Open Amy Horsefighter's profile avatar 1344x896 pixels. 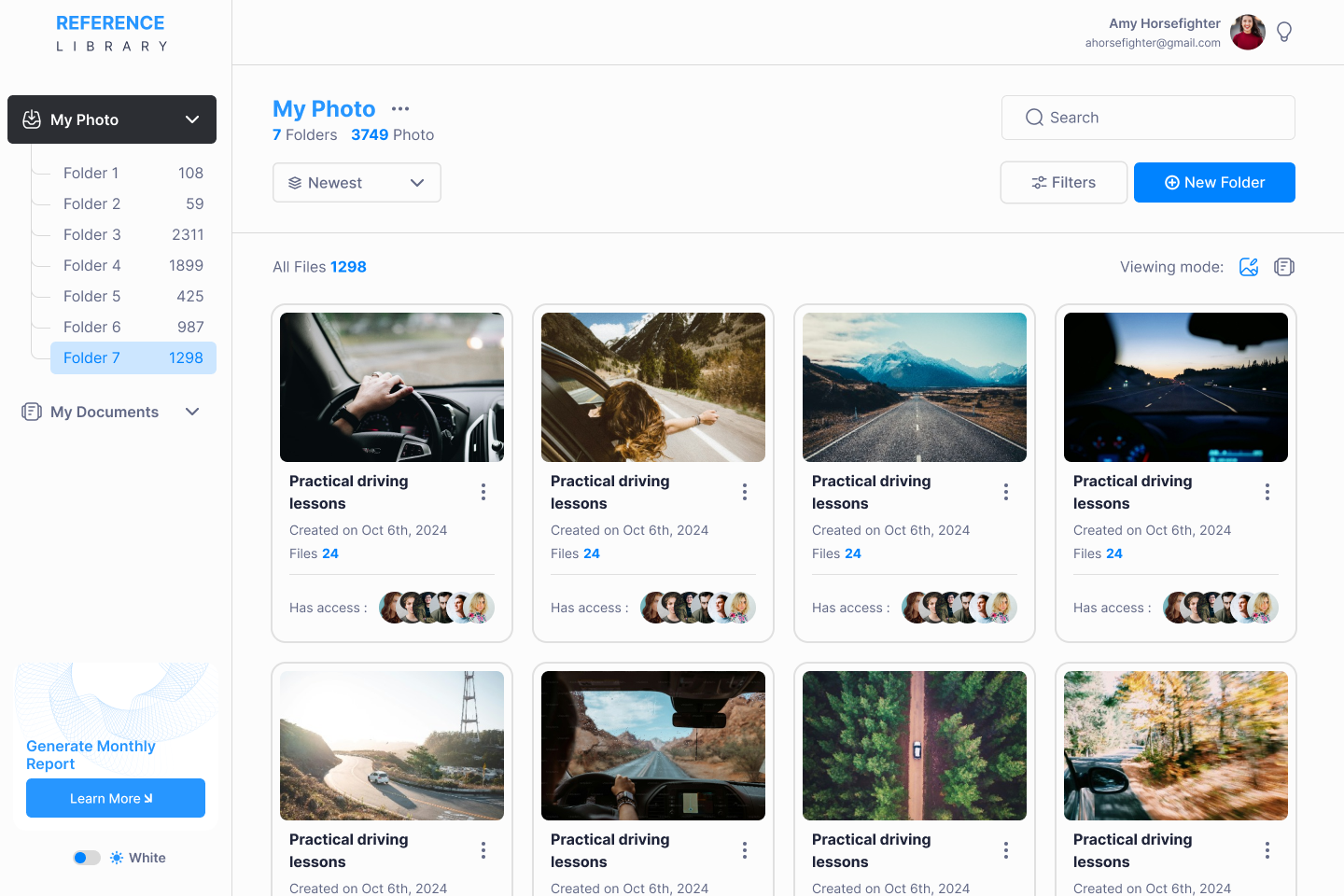[x=1248, y=33]
